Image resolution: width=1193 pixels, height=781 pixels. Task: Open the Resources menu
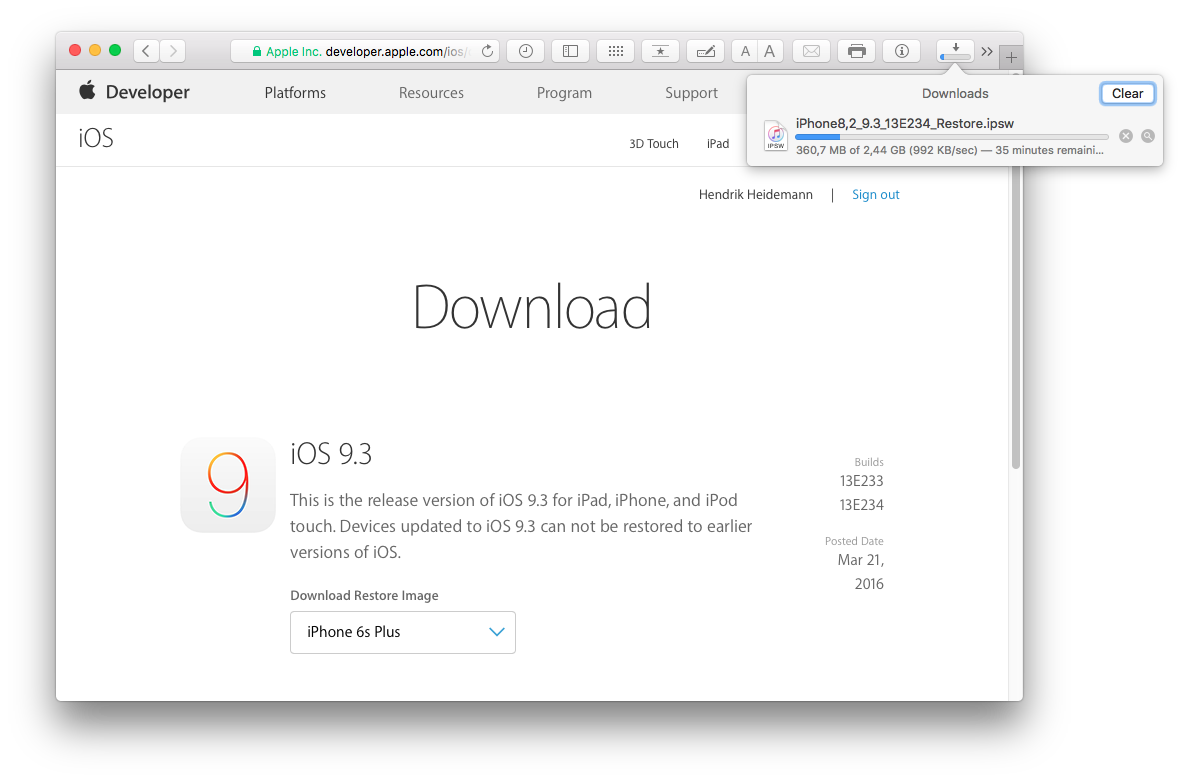click(x=431, y=93)
